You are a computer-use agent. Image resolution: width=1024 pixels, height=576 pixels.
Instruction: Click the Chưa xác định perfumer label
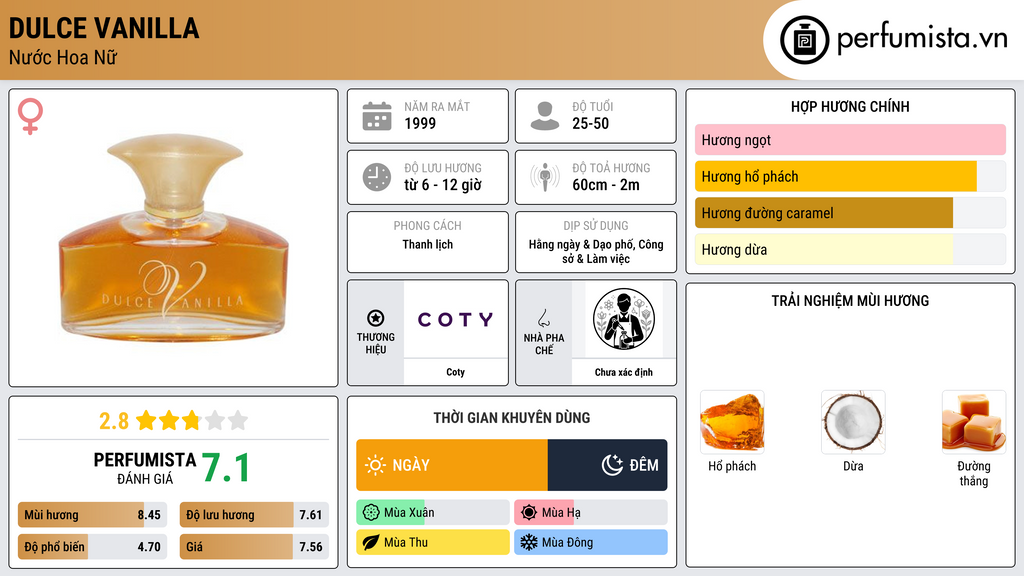(x=624, y=372)
